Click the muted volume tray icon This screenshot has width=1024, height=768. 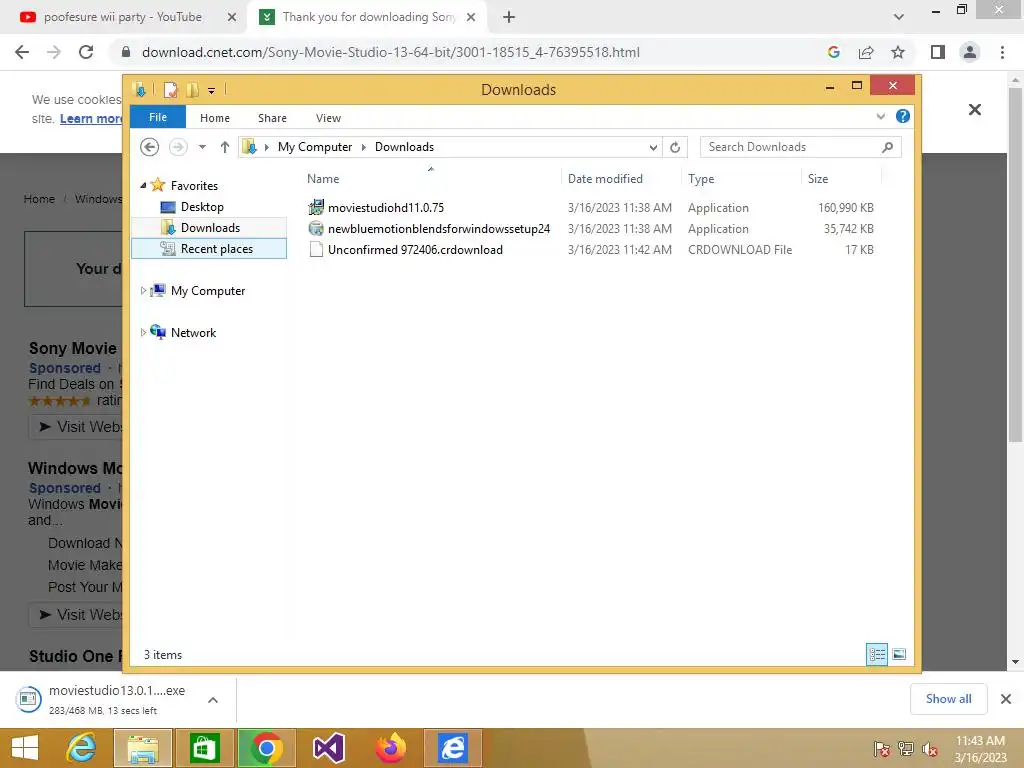pos(930,749)
